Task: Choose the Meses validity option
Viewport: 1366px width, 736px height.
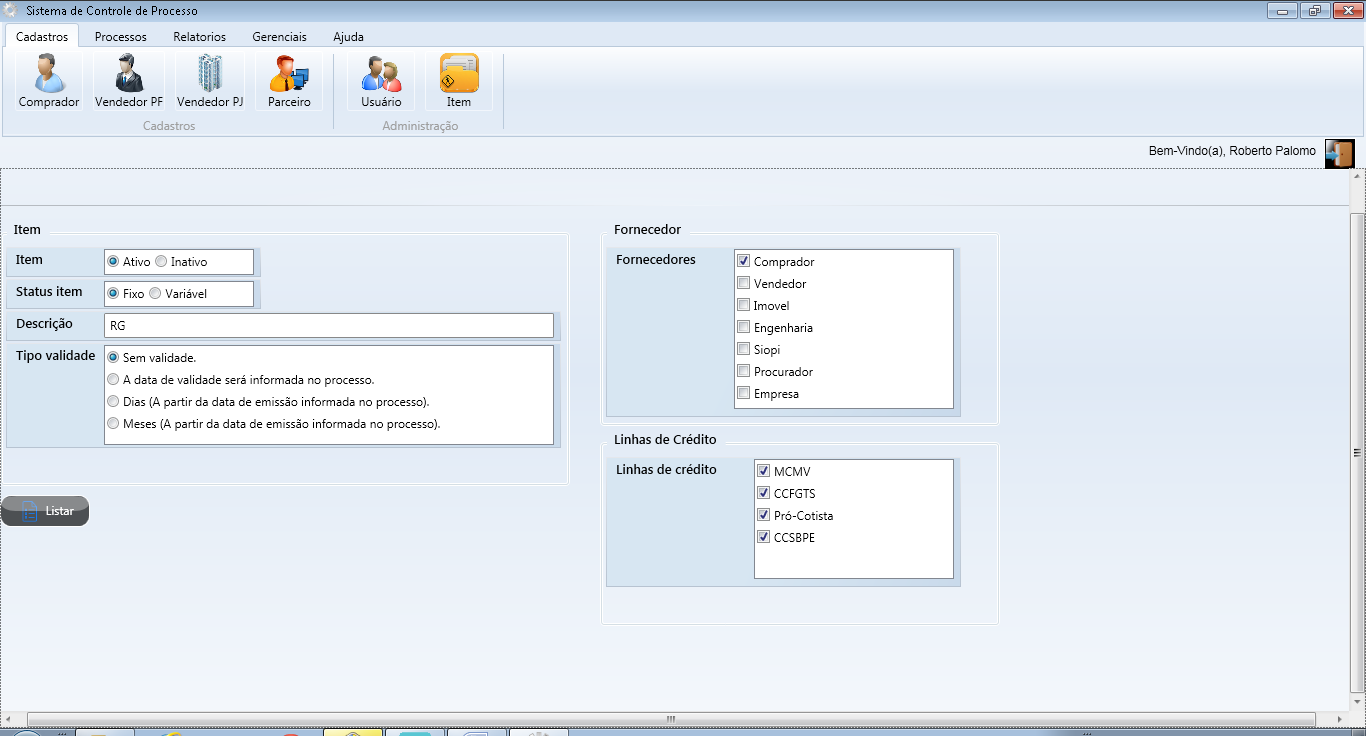Action: 113,423
